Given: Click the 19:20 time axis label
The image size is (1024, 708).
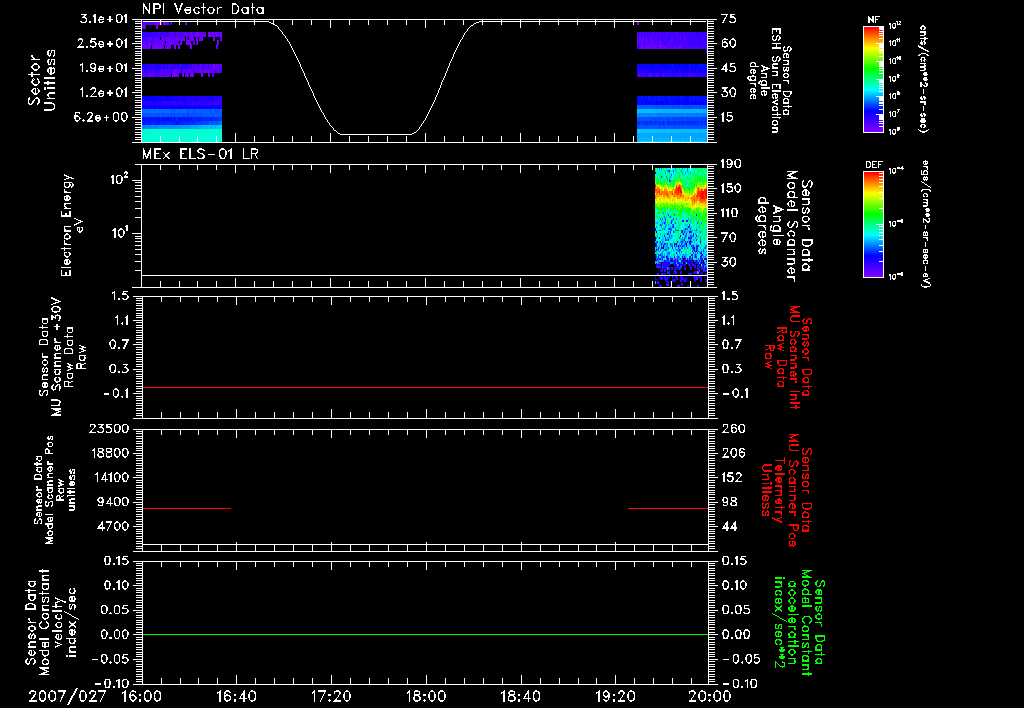Looking at the screenshot, I should pos(615,696).
